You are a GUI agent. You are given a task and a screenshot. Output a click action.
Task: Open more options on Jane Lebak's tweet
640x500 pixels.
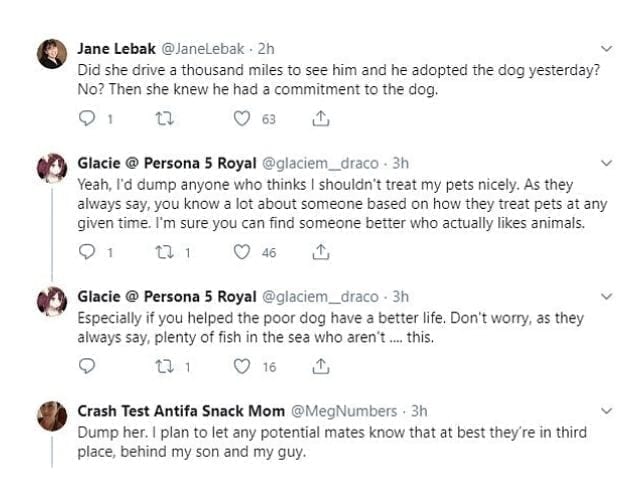[x=607, y=48]
